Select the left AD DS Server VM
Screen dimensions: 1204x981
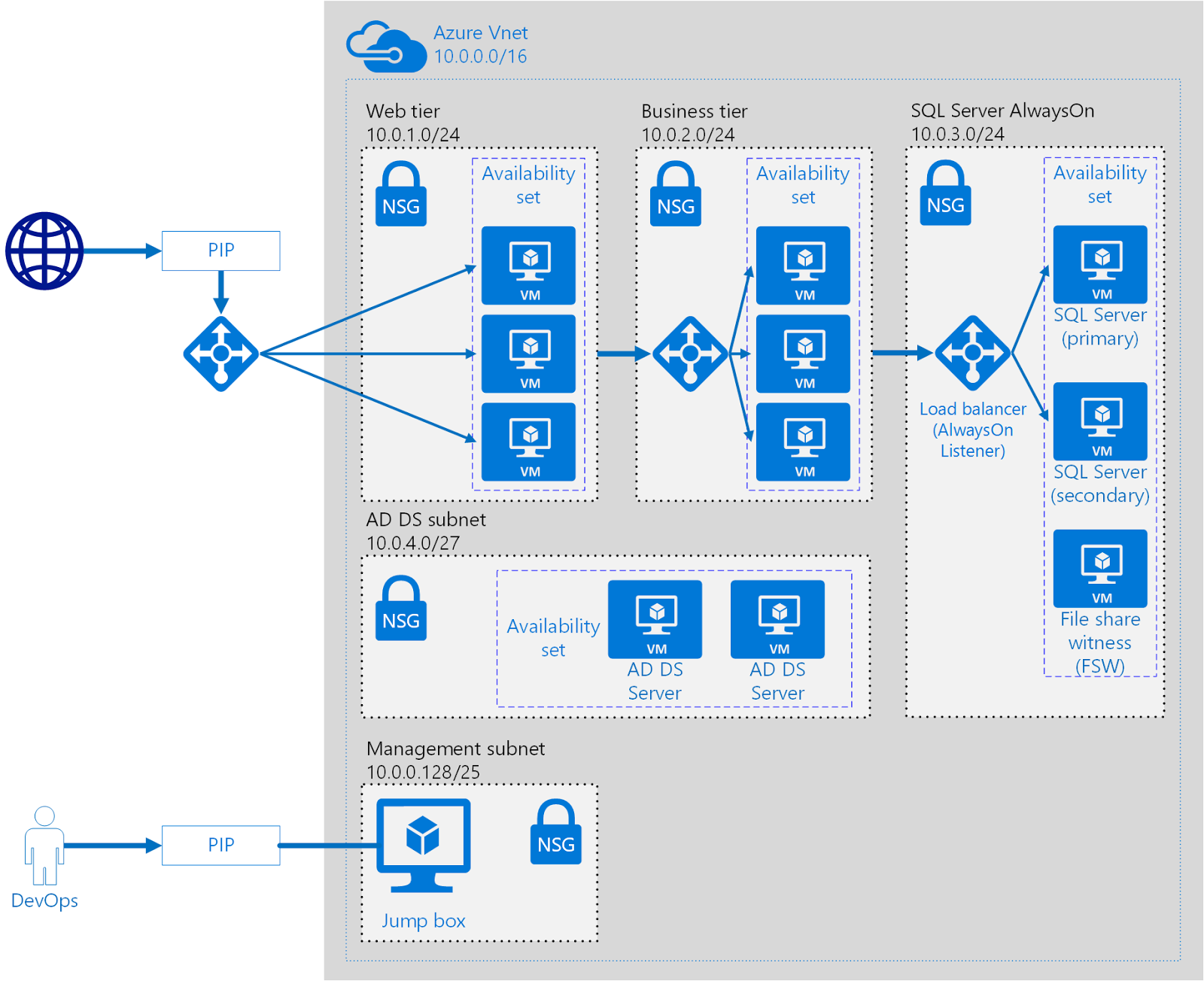[x=655, y=619]
